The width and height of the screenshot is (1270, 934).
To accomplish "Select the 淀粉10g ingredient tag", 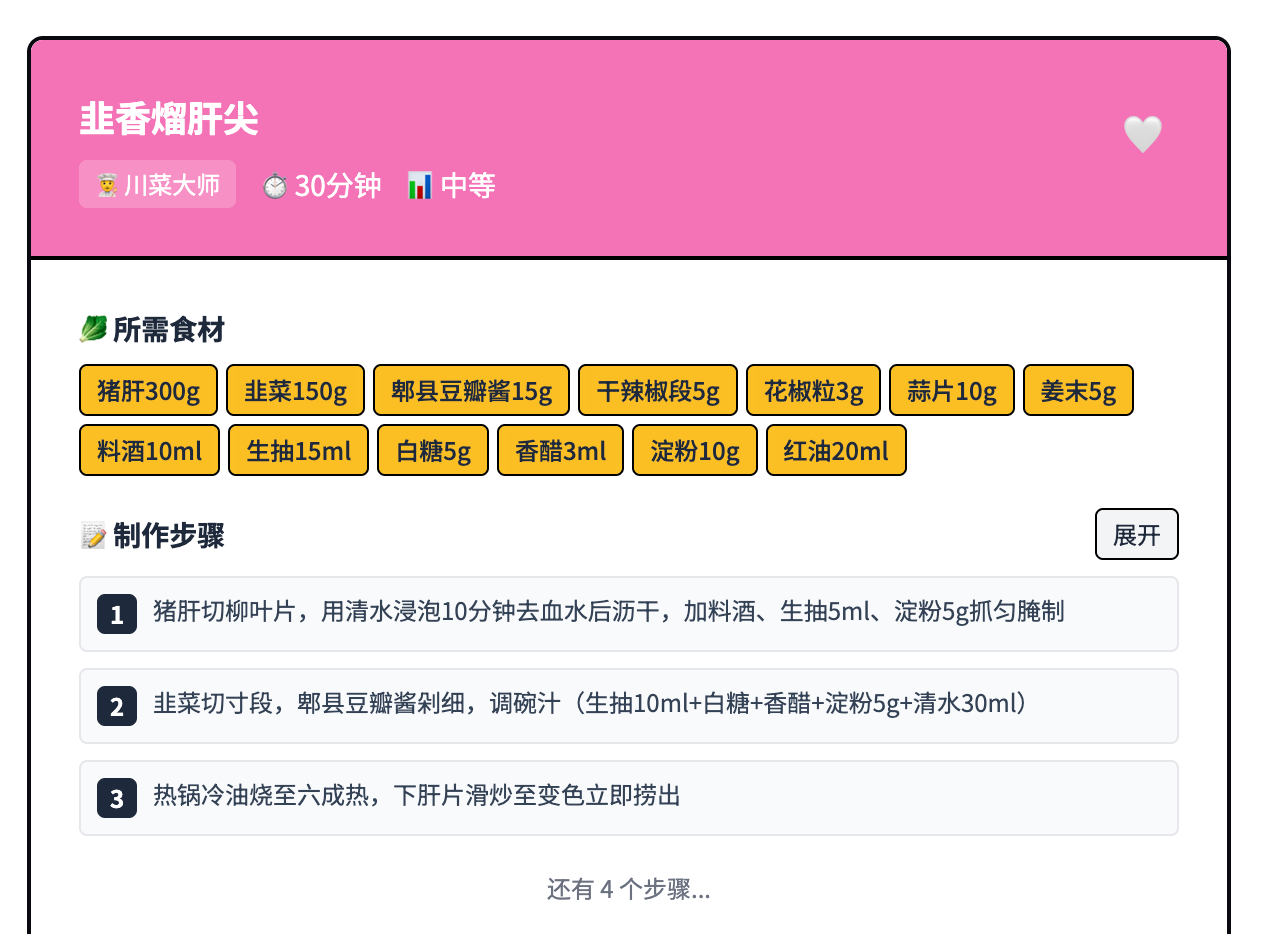I will click(x=695, y=450).
